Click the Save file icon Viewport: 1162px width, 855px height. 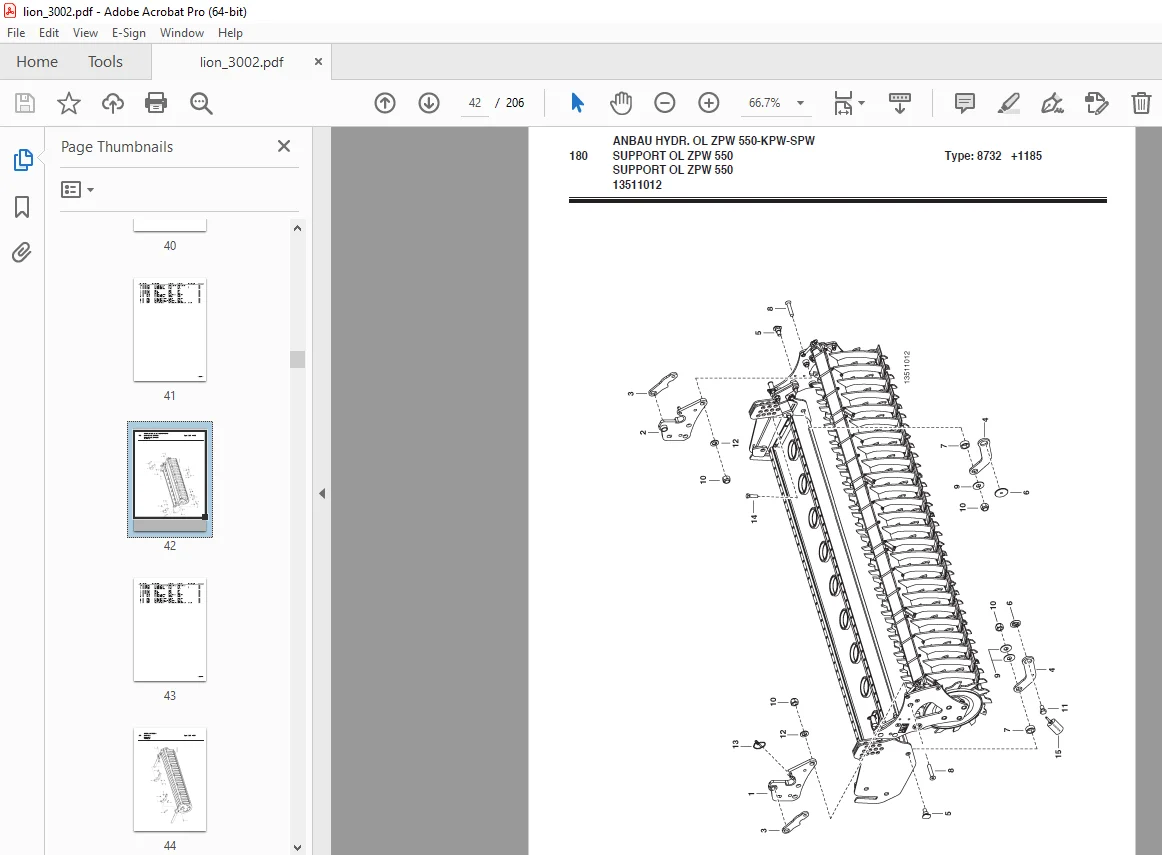point(25,103)
